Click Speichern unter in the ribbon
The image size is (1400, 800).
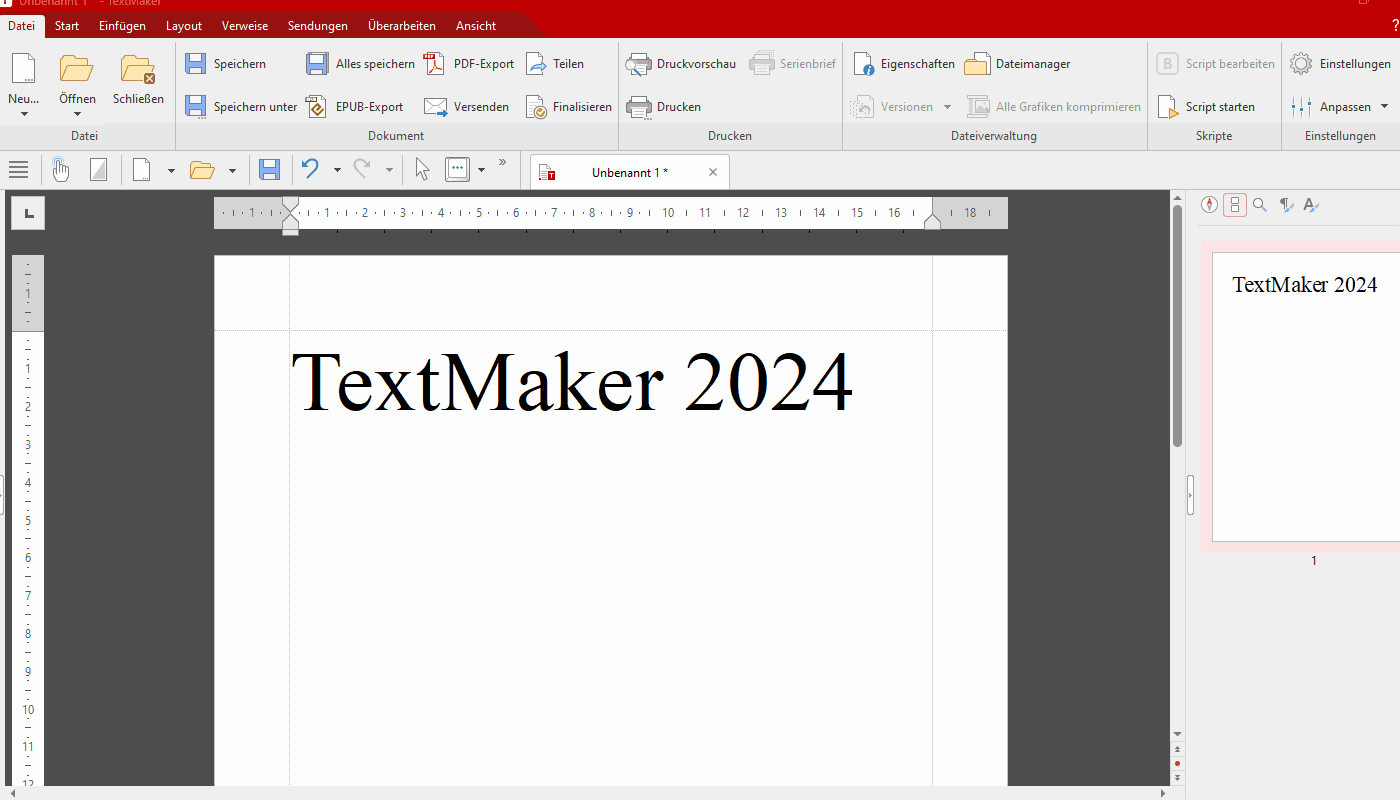(x=241, y=107)
